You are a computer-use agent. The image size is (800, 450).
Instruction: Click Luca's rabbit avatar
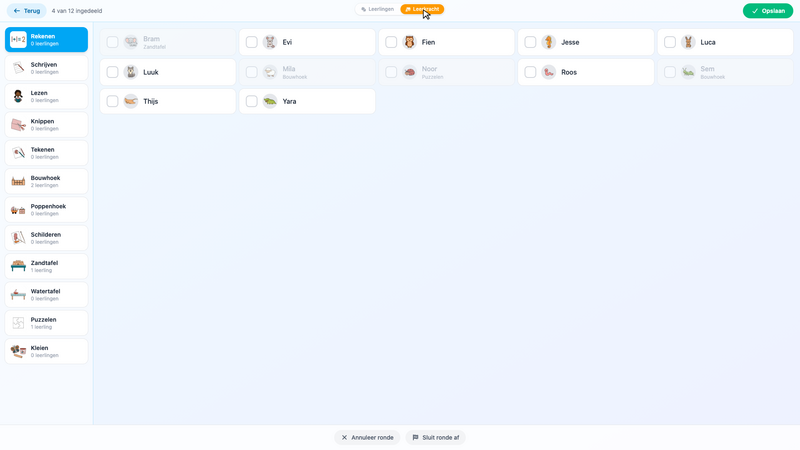pyautogui.click(x=688, y=42)
